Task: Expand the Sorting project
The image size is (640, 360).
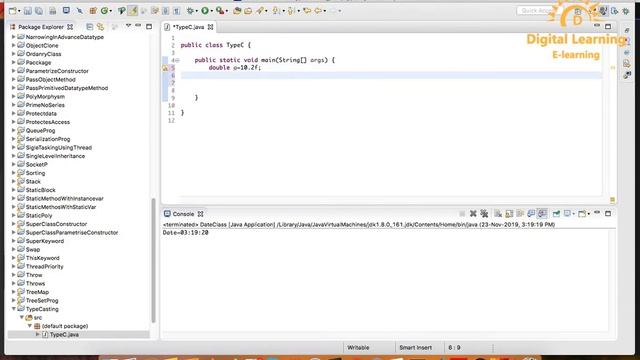Action: point(13,173)
